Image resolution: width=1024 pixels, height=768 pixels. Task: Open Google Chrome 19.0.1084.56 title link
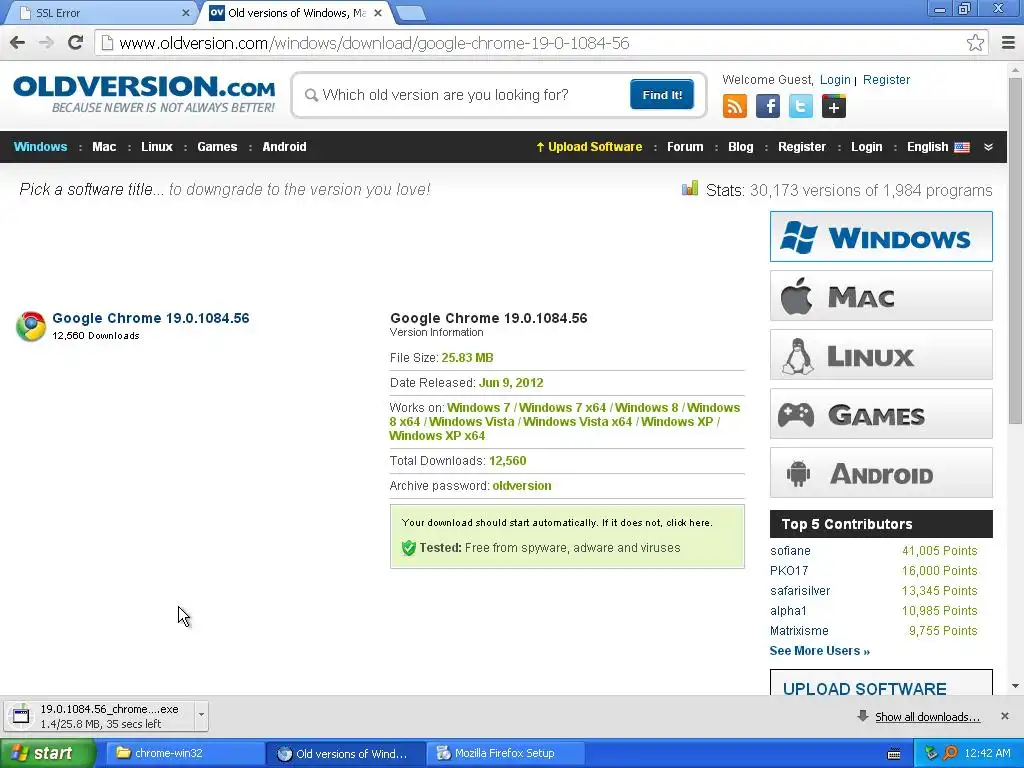pyautogui.click(x=151, y=318)
